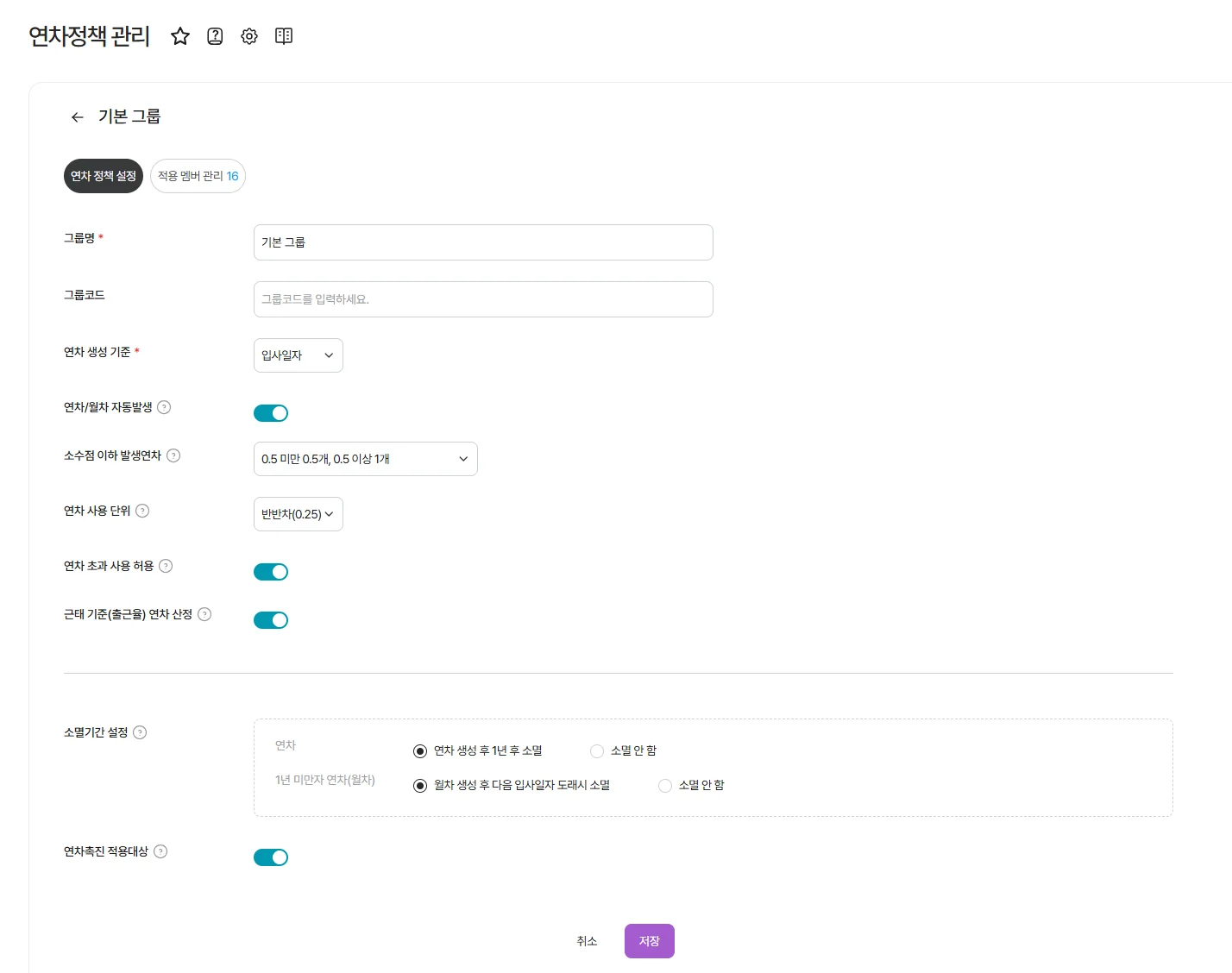Toggle the 연차촉진 적용대상 switch
Screen dimensions: 1232x973
tap(271, 857)
